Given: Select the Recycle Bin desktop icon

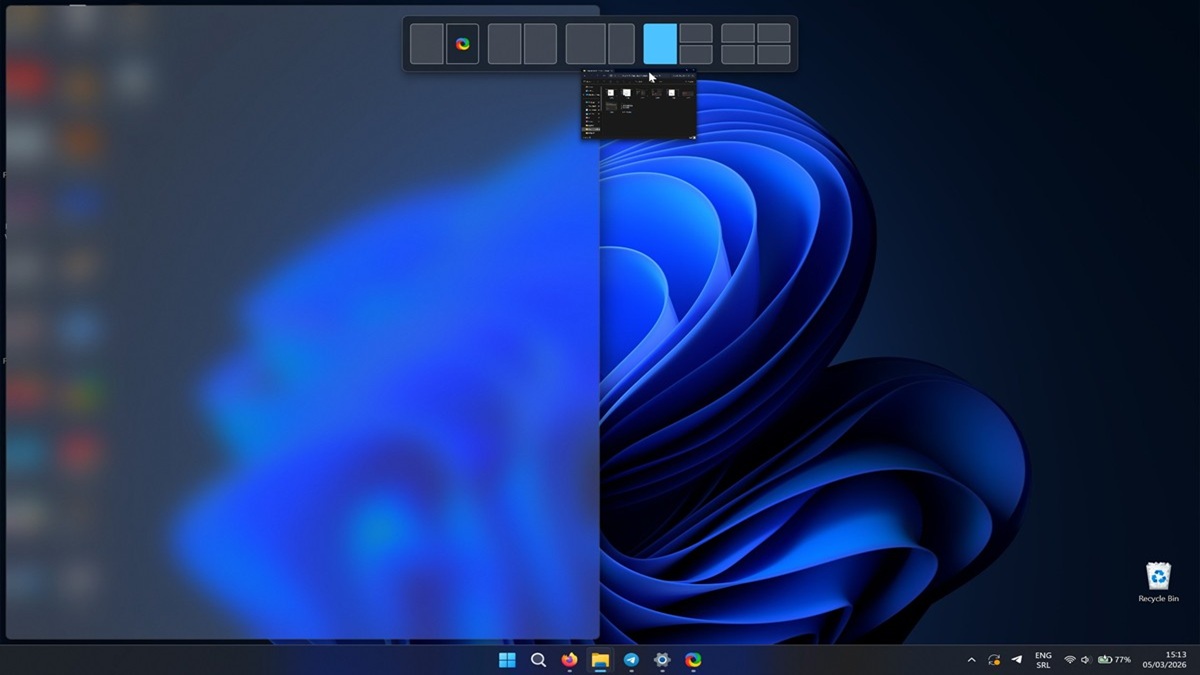Looking at the screenshot, I should pos(1158,582).
